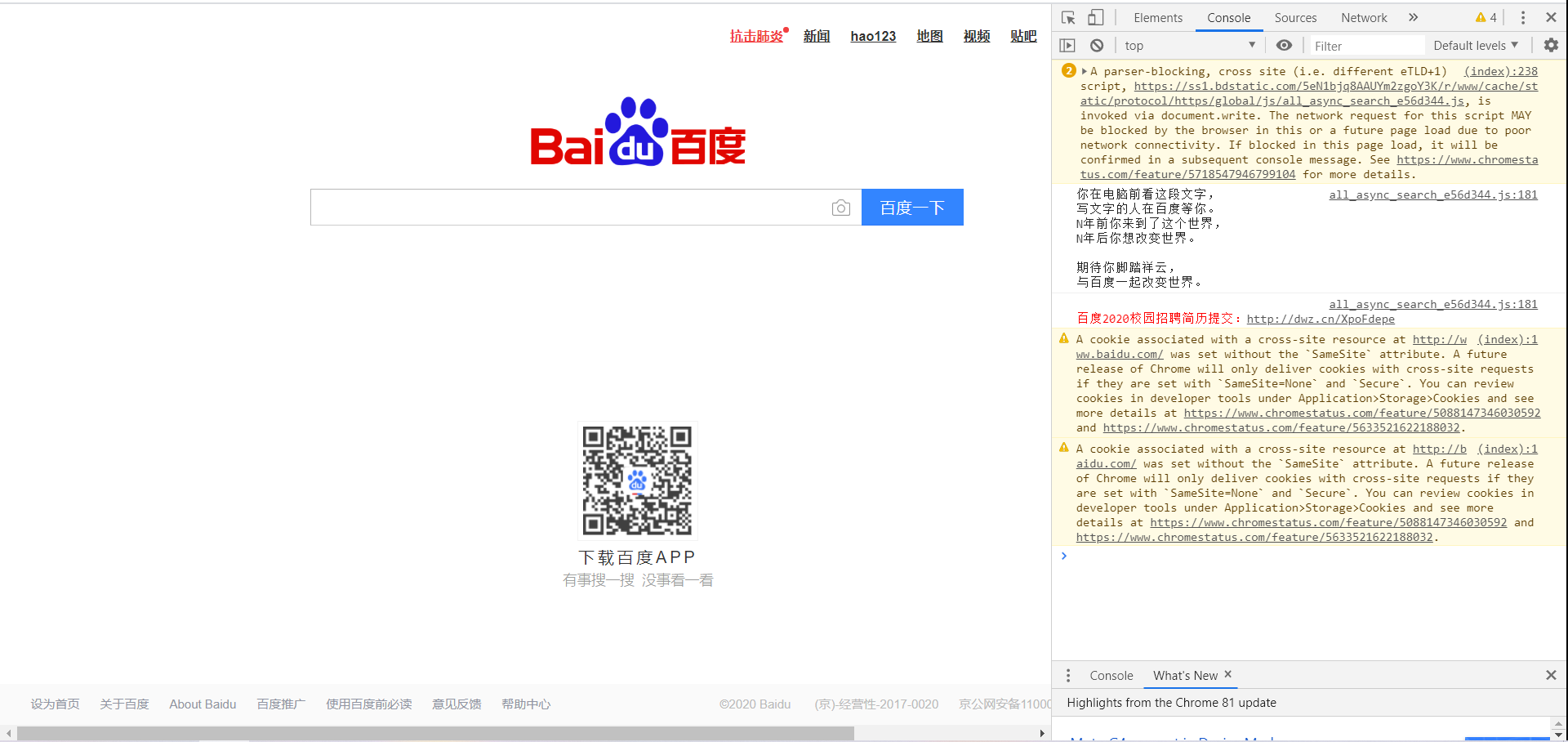
Task: Clear the console with the no-entry icon
Action: (1097, 45)
